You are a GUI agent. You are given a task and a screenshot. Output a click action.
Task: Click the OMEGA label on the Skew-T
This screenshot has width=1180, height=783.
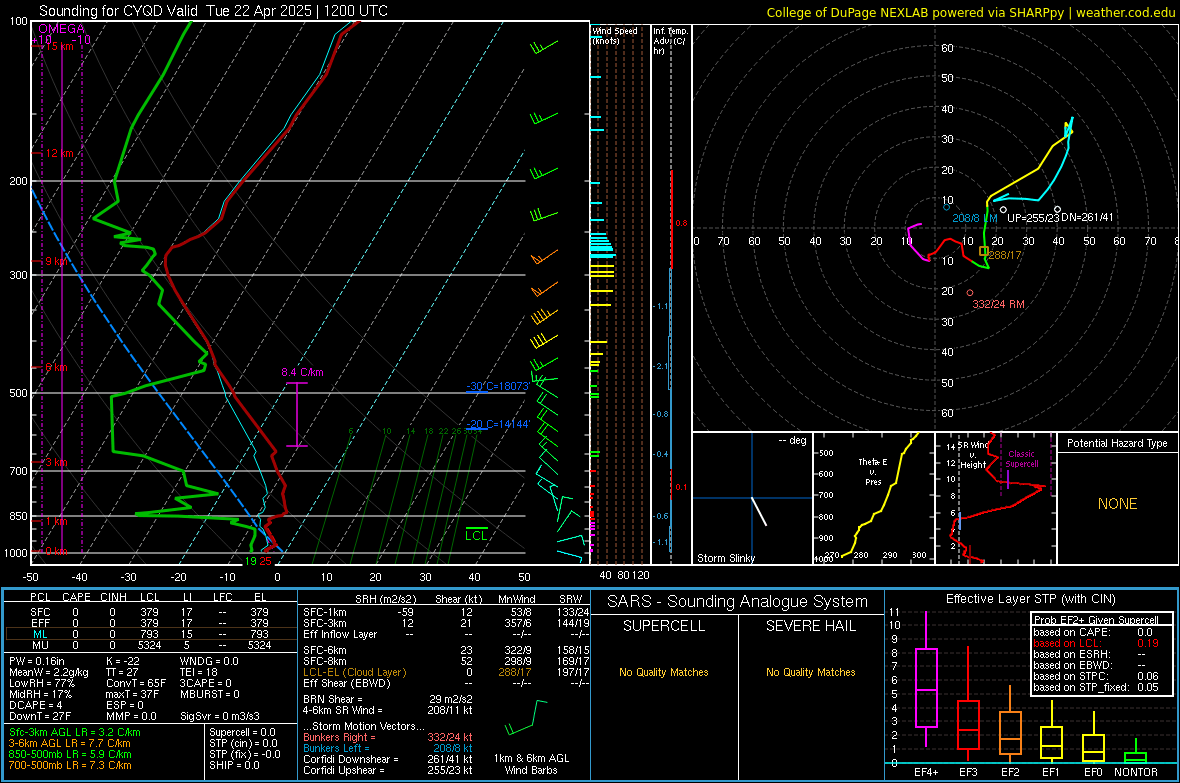(61, 29)
